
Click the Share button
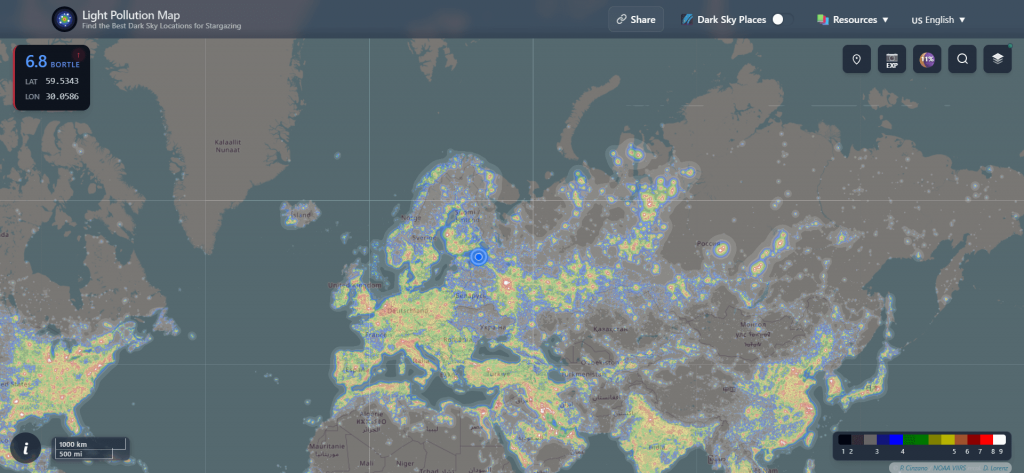(x=636, y=19)
